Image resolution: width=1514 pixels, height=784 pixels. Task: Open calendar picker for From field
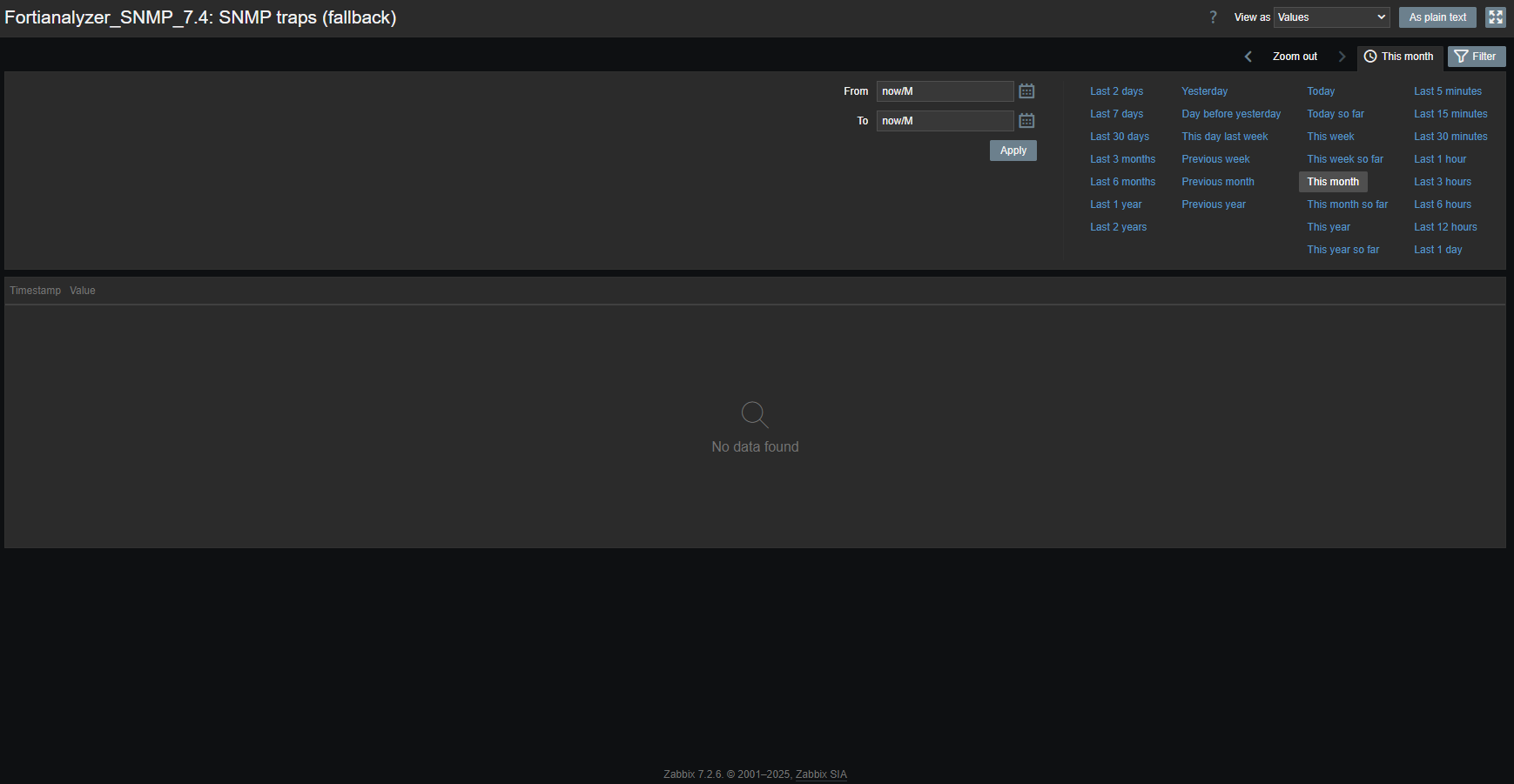[x=1026, y=91]
